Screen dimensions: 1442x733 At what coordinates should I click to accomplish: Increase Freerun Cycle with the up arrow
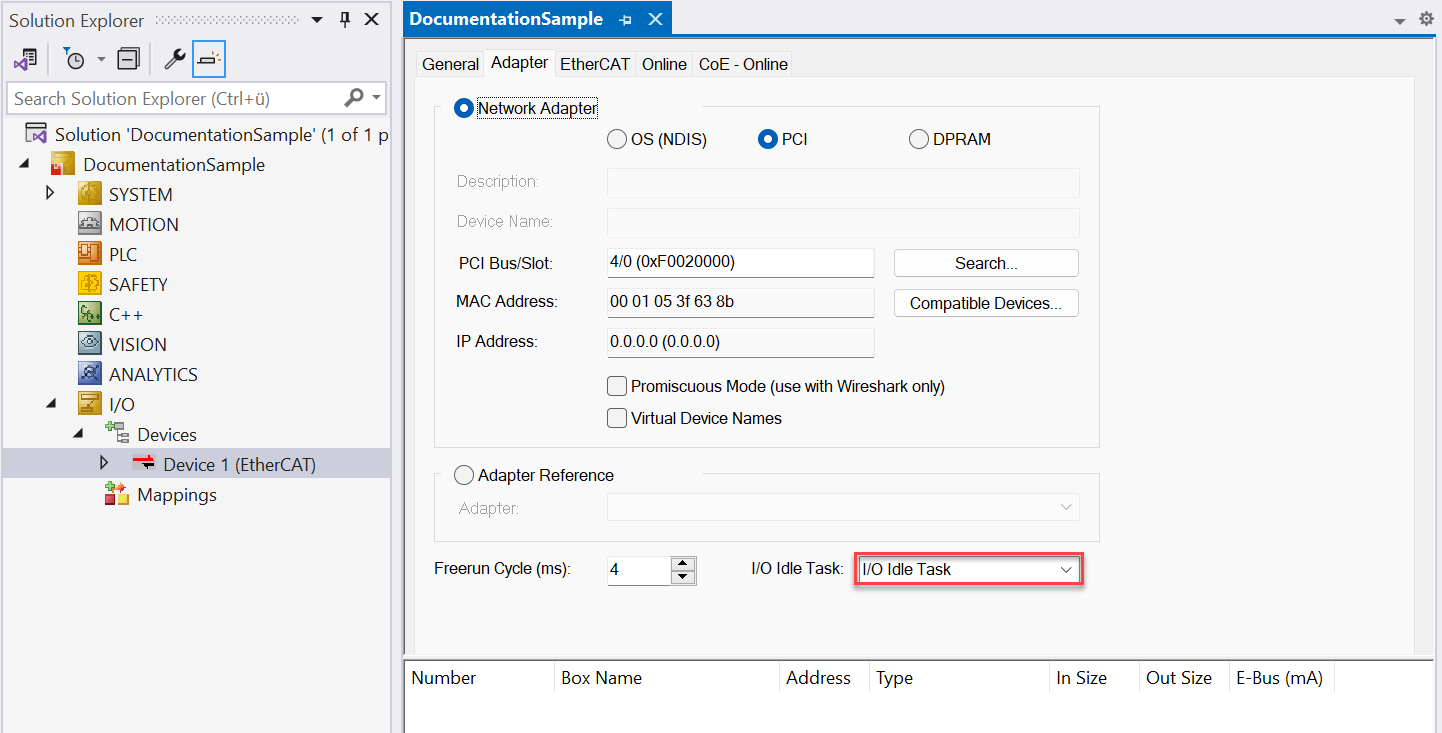pos(683,563)
